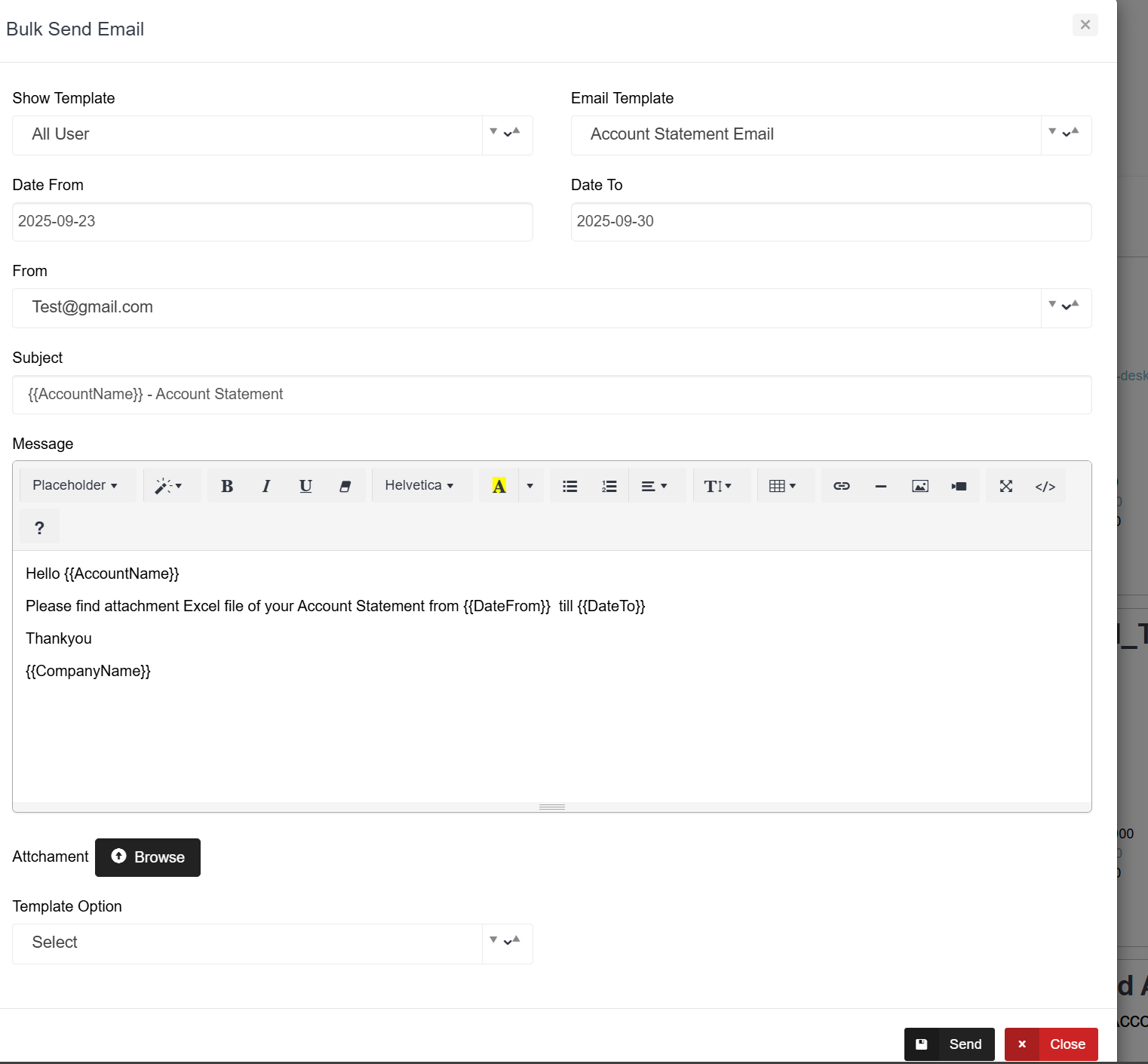Click the eraser remove-format icon
Screen dimensions: 1148x1064
[x=345, y=486]
